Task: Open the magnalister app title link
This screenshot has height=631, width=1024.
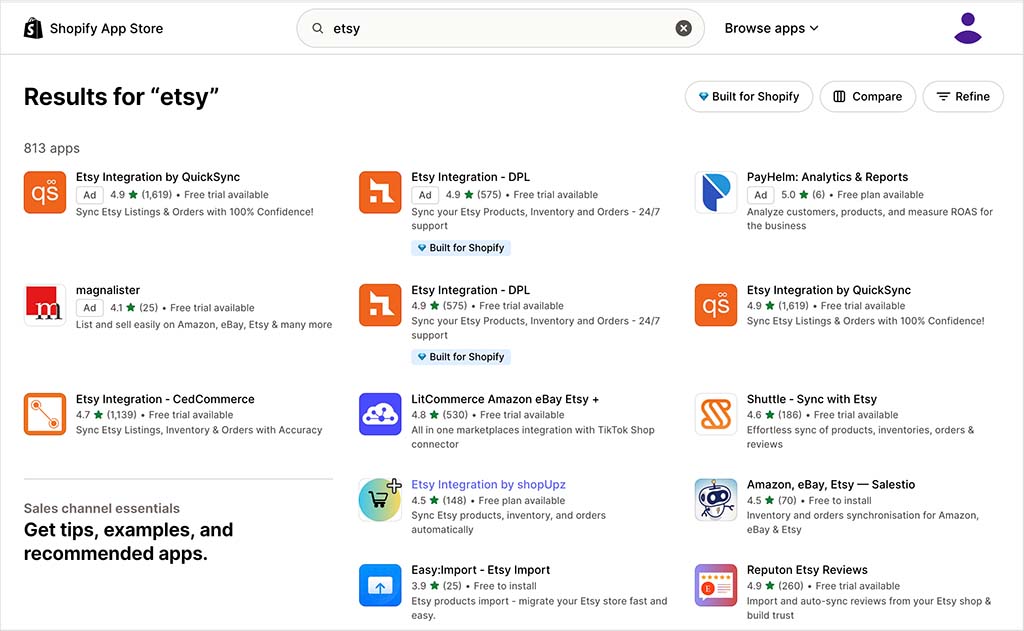Action: tap(108, 290)
